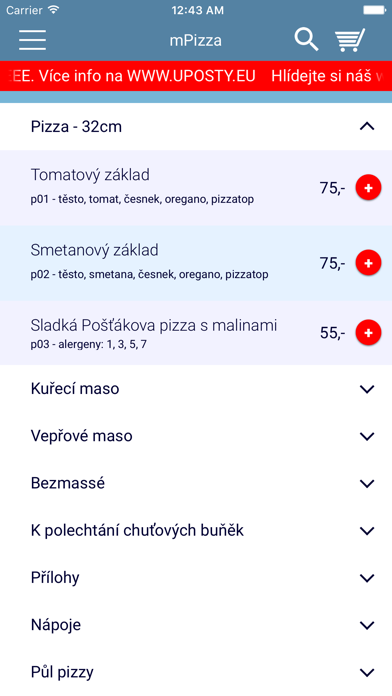Tap the mPizza title in header

[195, 40]
